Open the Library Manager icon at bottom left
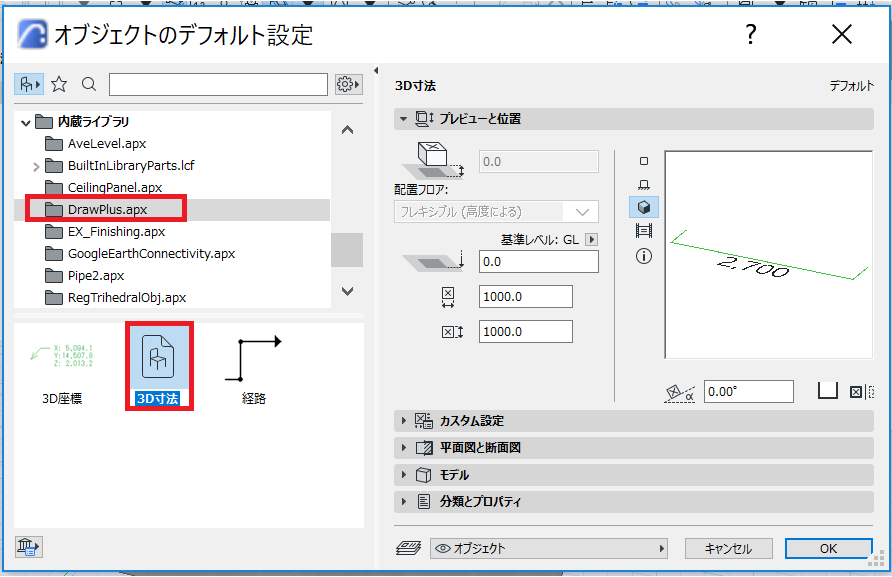The height and width of the screenshot is (577, 892). (28, 547)
